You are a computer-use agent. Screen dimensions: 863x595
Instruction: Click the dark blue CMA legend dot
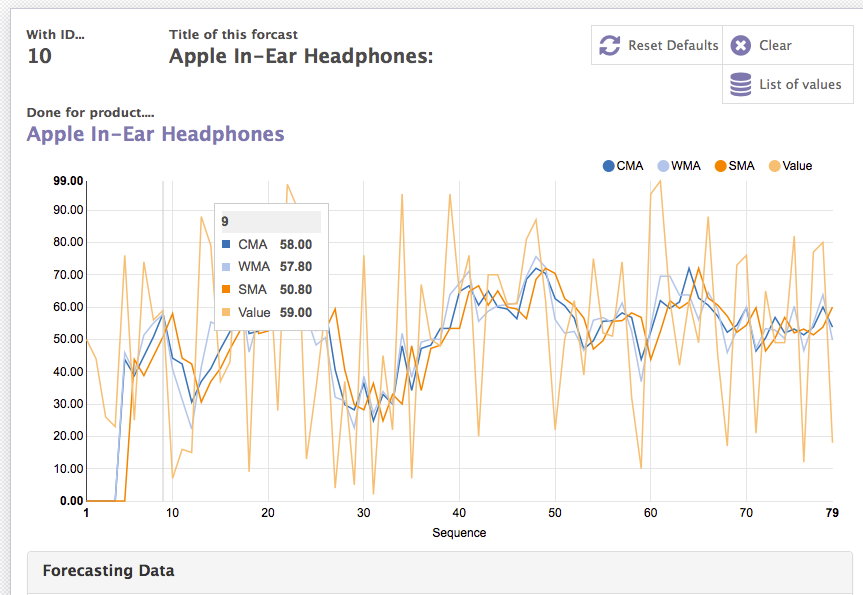coord(608,166)
